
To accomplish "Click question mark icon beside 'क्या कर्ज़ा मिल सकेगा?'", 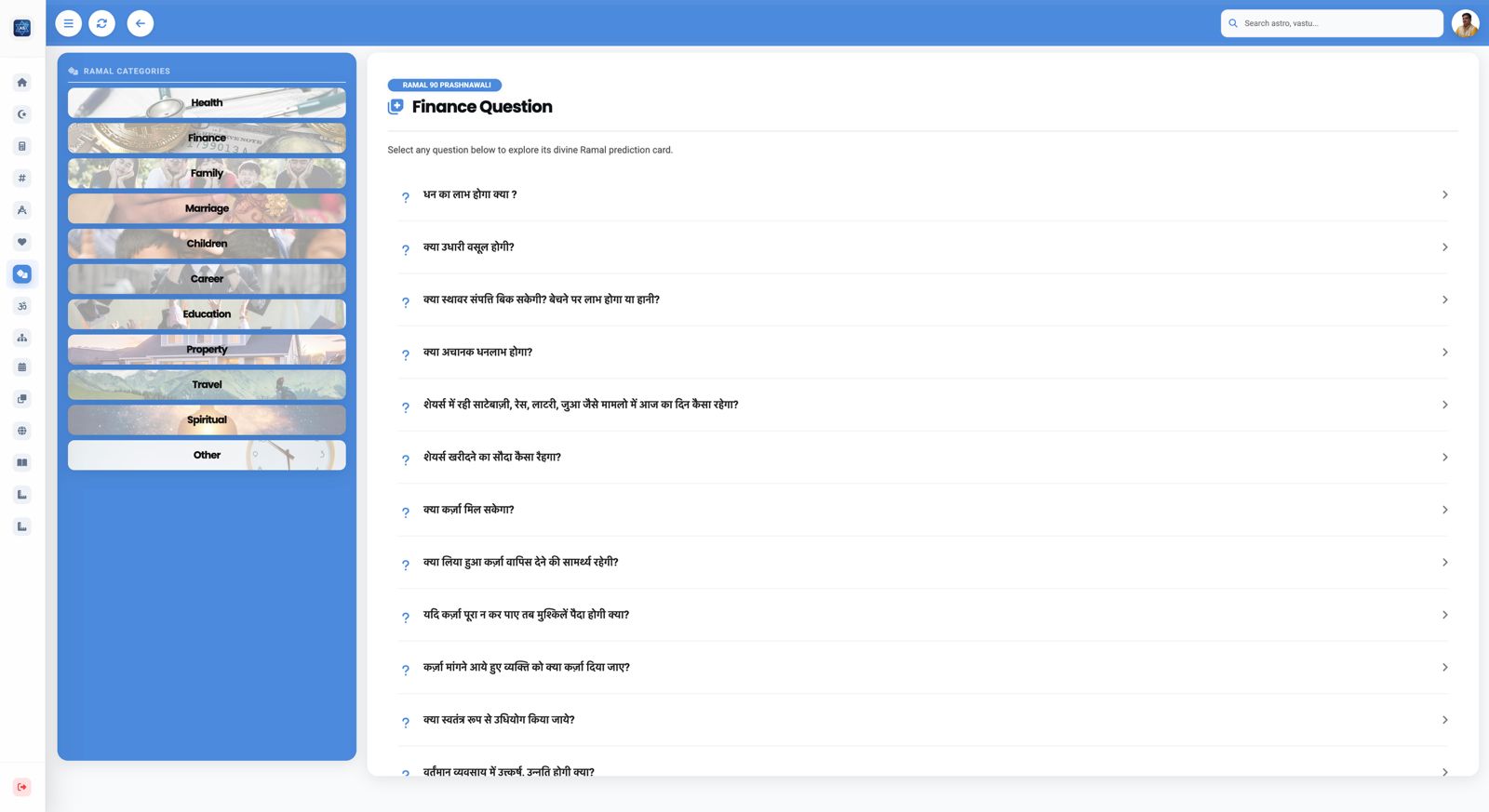I will (x=406, y=512).
